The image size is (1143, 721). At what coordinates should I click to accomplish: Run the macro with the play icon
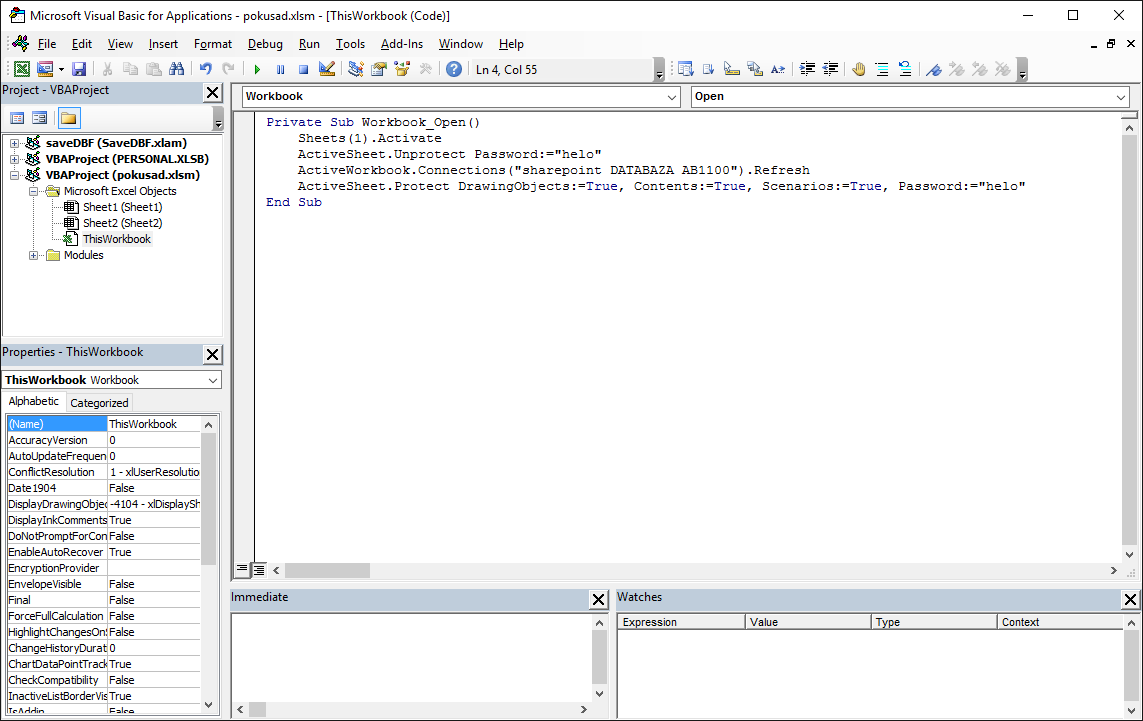pos(257,69)
